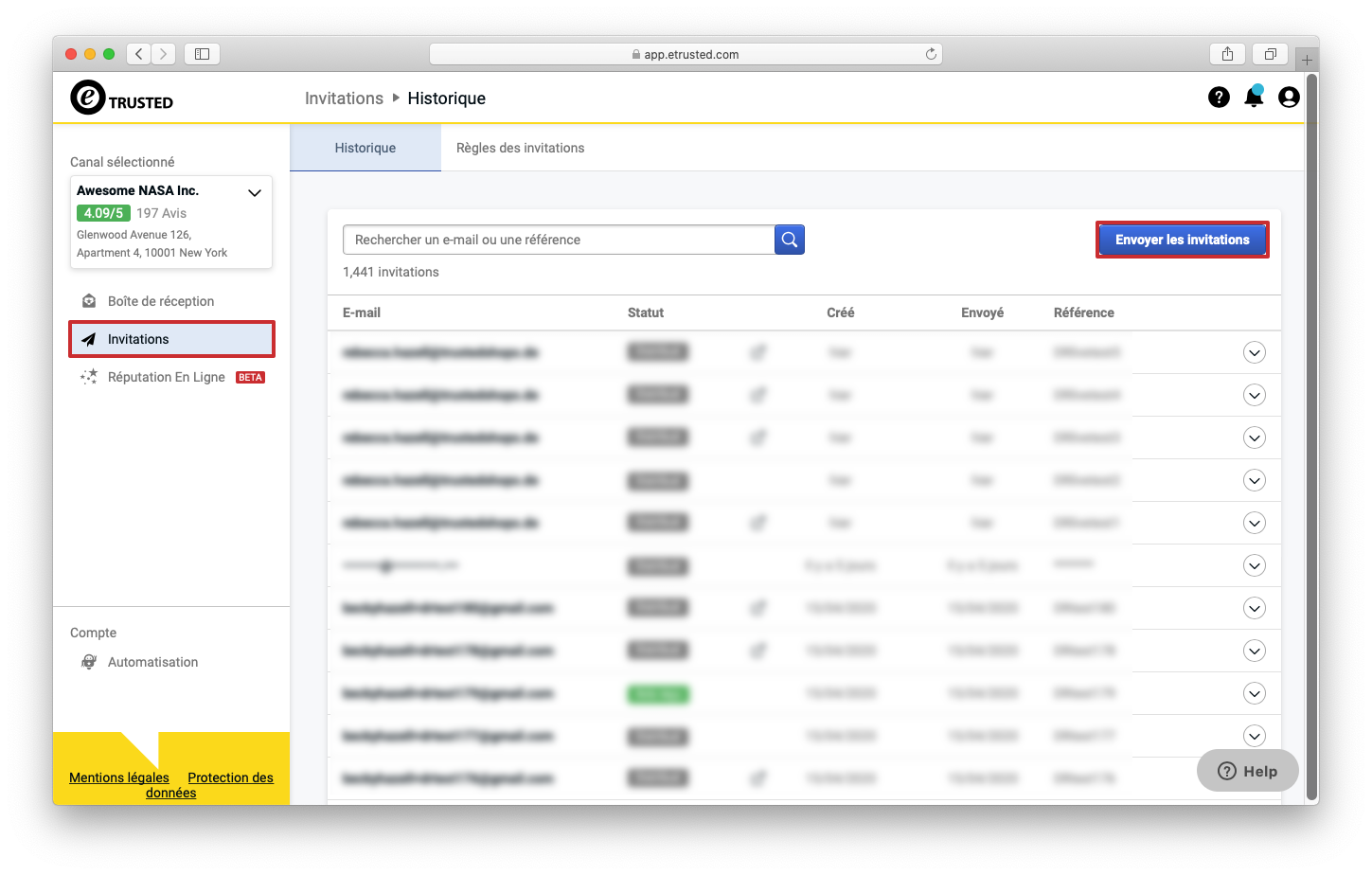Screen dimensions: 1372x875
Task: Focus the e-mail or reference search field
Action: click(559, 240)
